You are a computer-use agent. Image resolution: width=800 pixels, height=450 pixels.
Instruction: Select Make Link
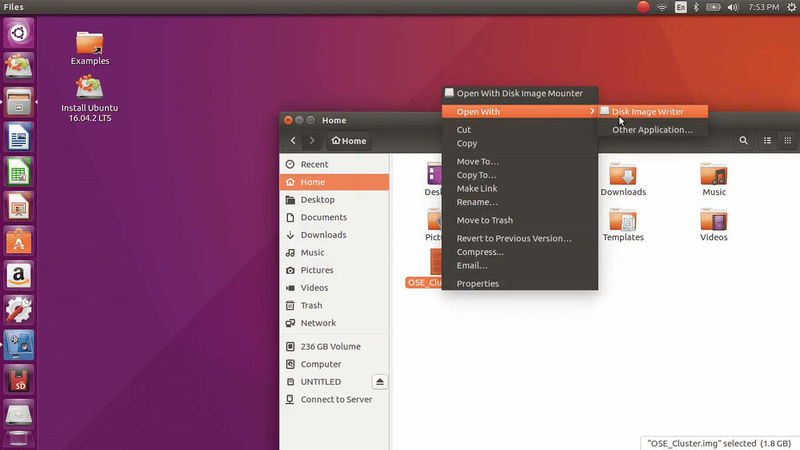pyautogui.click(x=519, y=188)
